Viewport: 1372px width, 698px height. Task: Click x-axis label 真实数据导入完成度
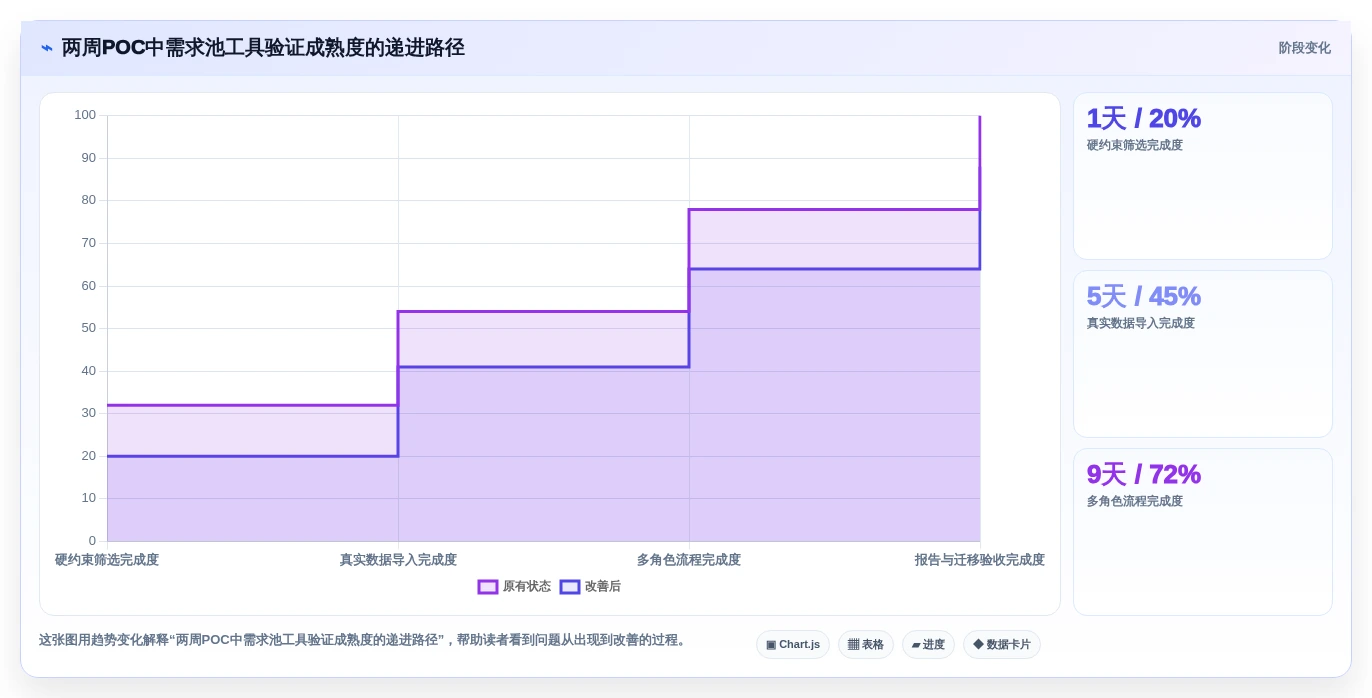coord(398,560)
